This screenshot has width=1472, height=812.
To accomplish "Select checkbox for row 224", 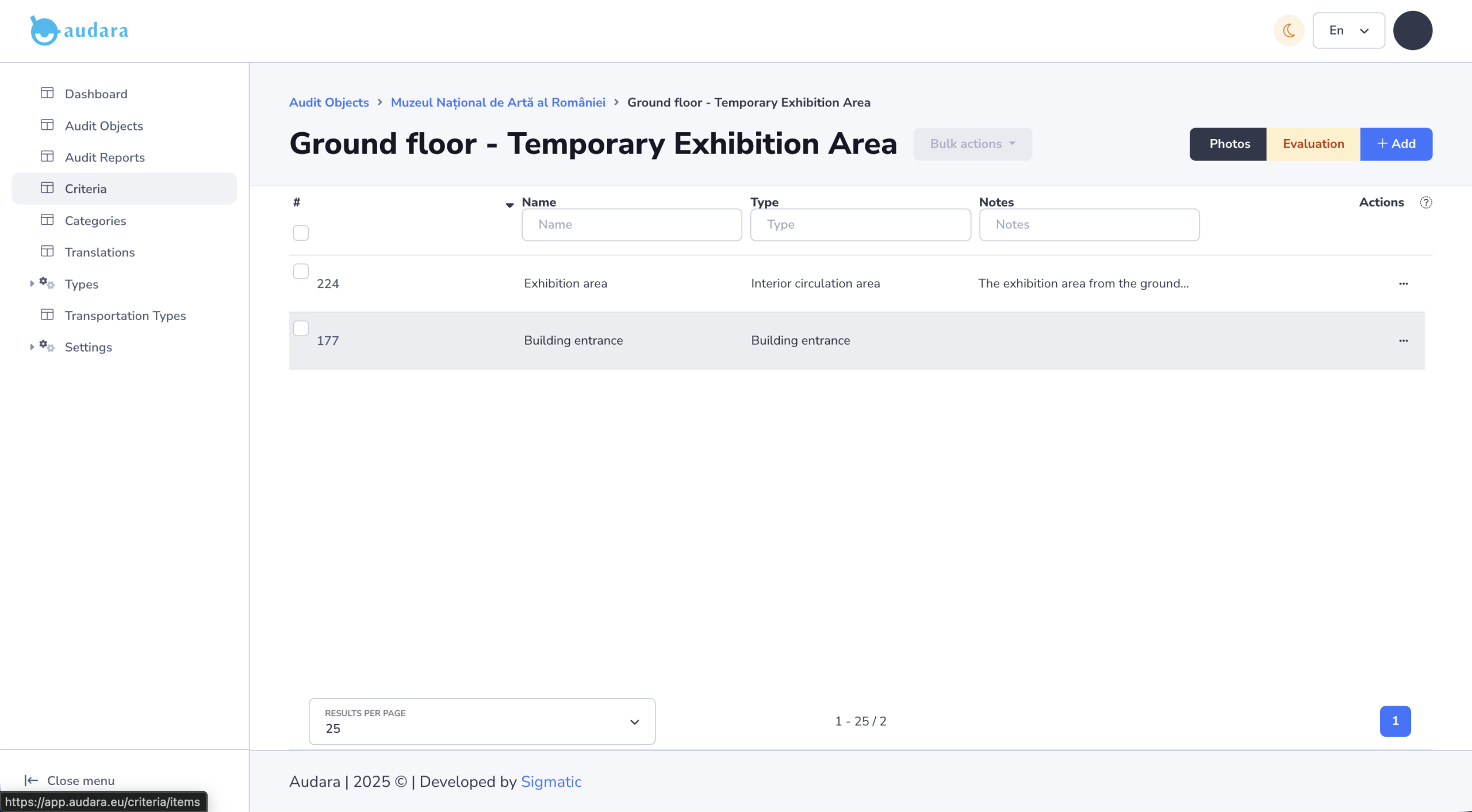I will coord(301,271).
